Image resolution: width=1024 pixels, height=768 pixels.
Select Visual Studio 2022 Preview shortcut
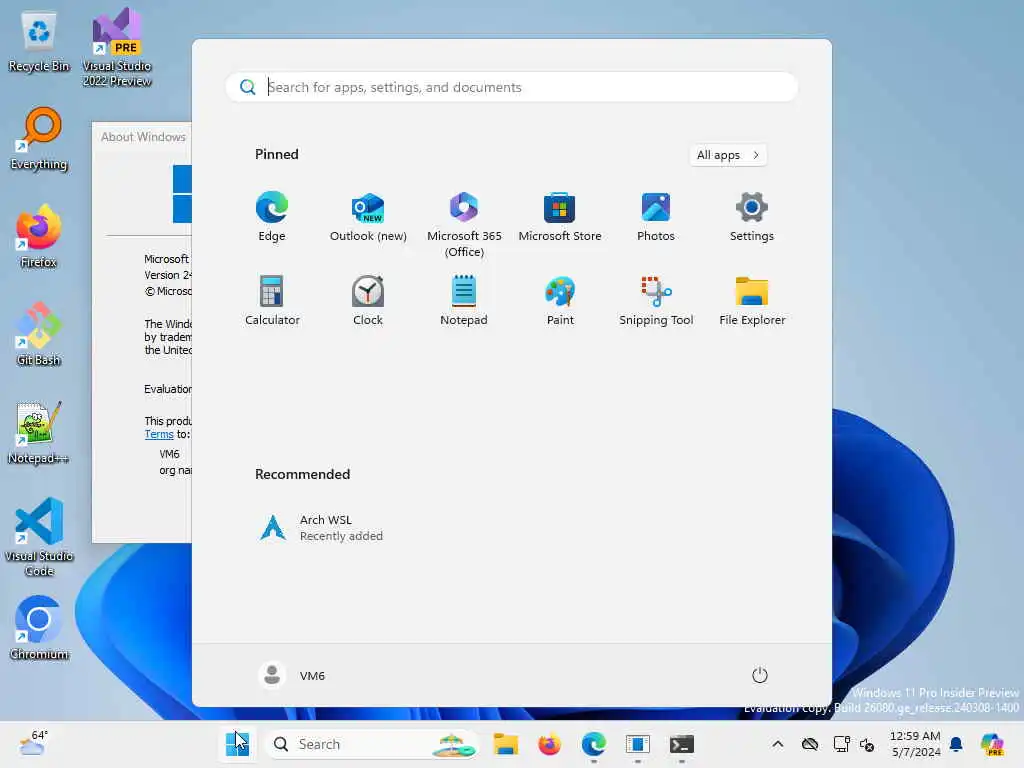(117, 47)
